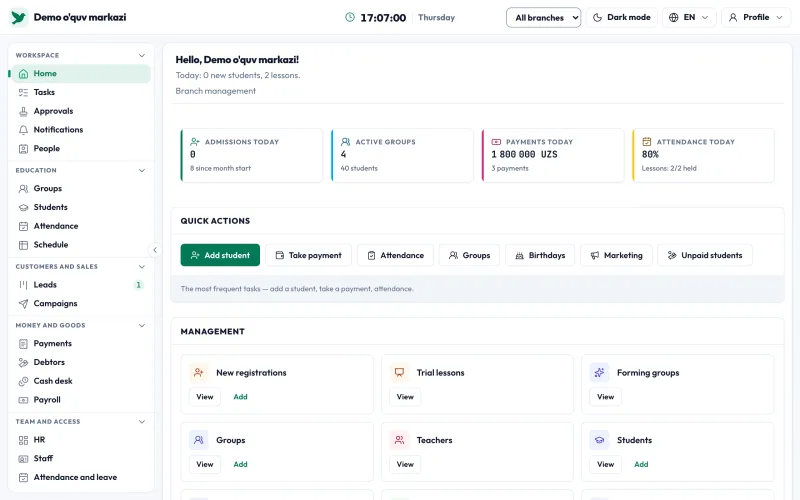Open the Cash desk page
Screen dimensions: 800x500
(x=81, y=381)
